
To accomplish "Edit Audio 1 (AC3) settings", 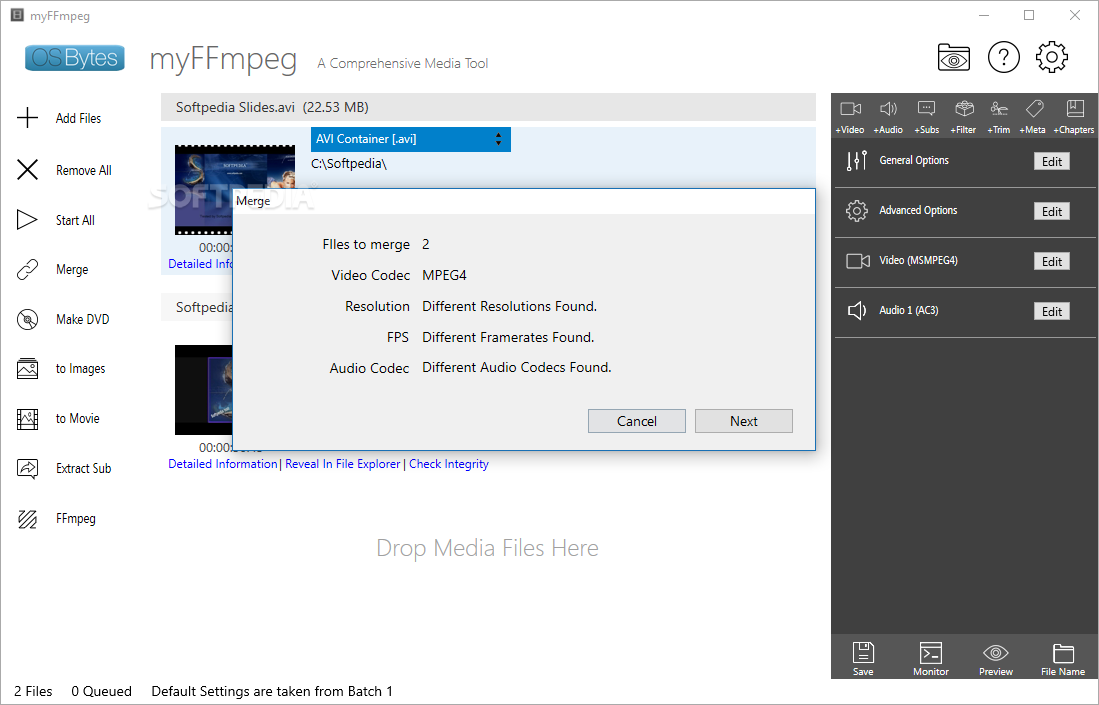I will (1051, 311).
